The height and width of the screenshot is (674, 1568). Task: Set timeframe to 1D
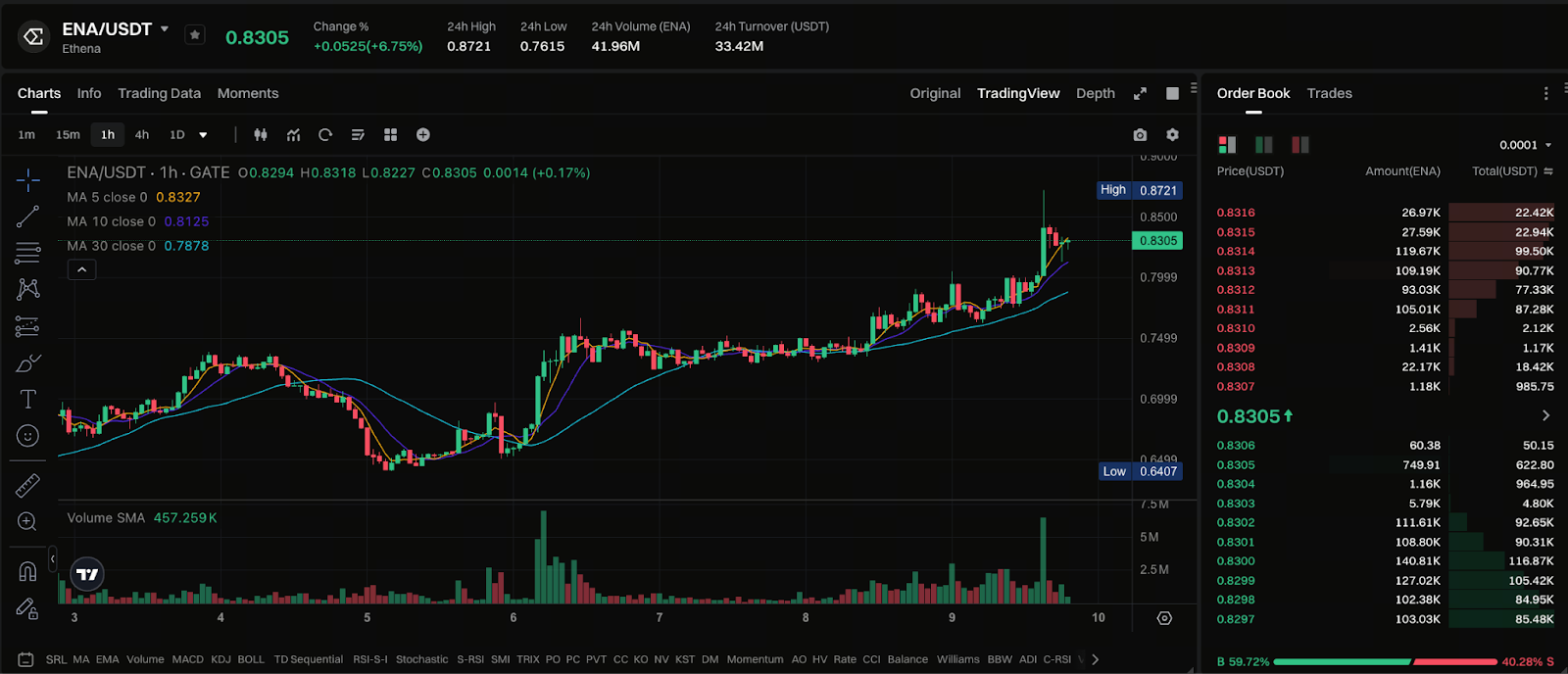(177, 135)
